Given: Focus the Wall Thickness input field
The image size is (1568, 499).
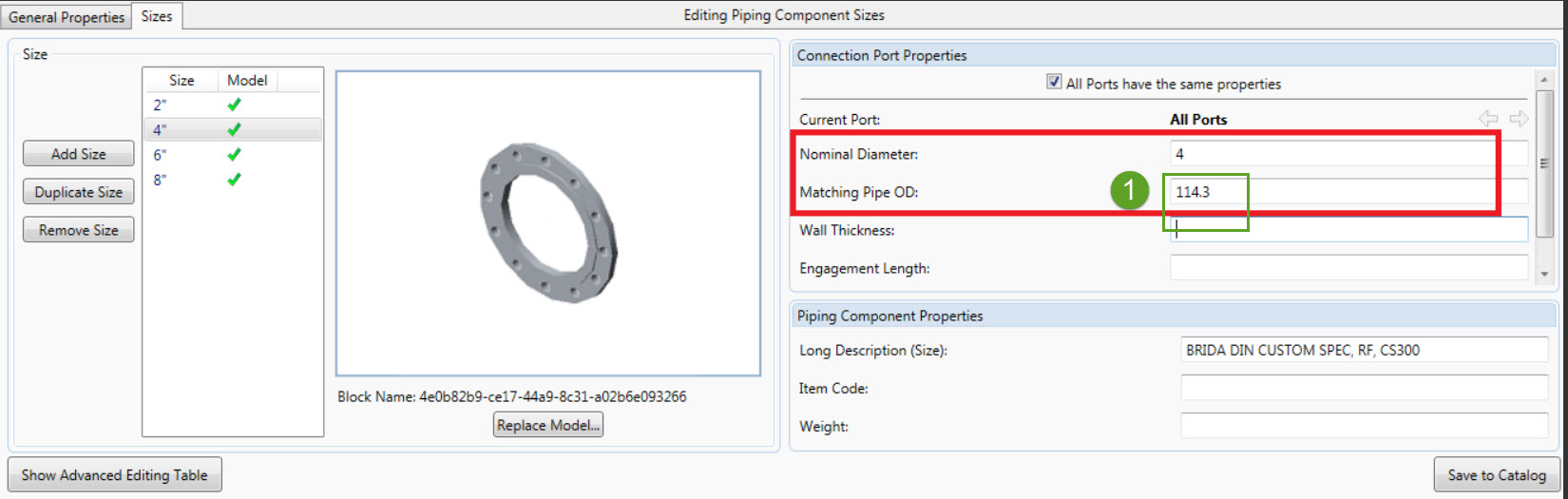Looking at the screenshot, I should point(1348,229).
